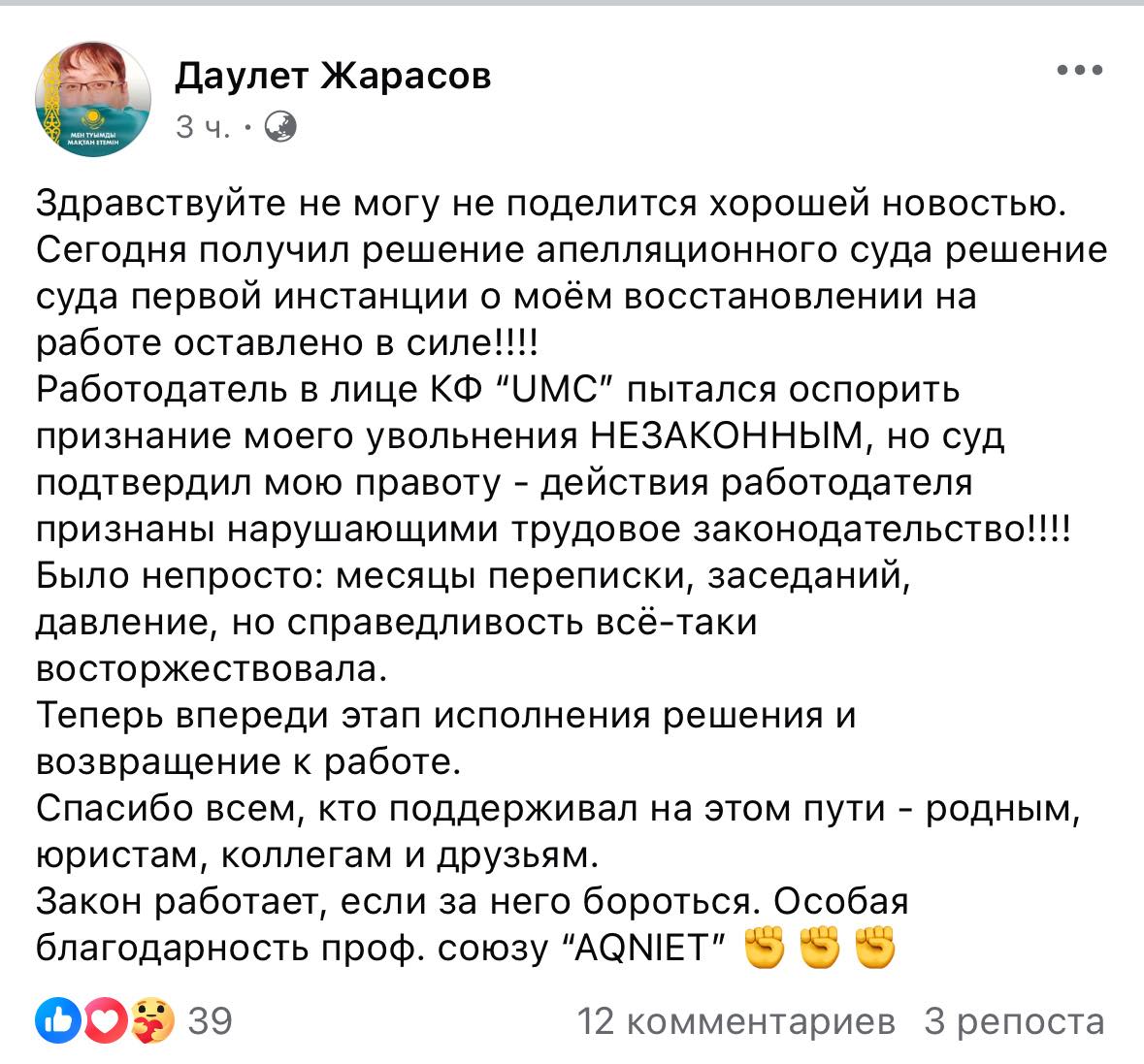Open the post timestamp "3 ч."
This screenshot has width=1144, height=1064.
[x=203, y=127]
